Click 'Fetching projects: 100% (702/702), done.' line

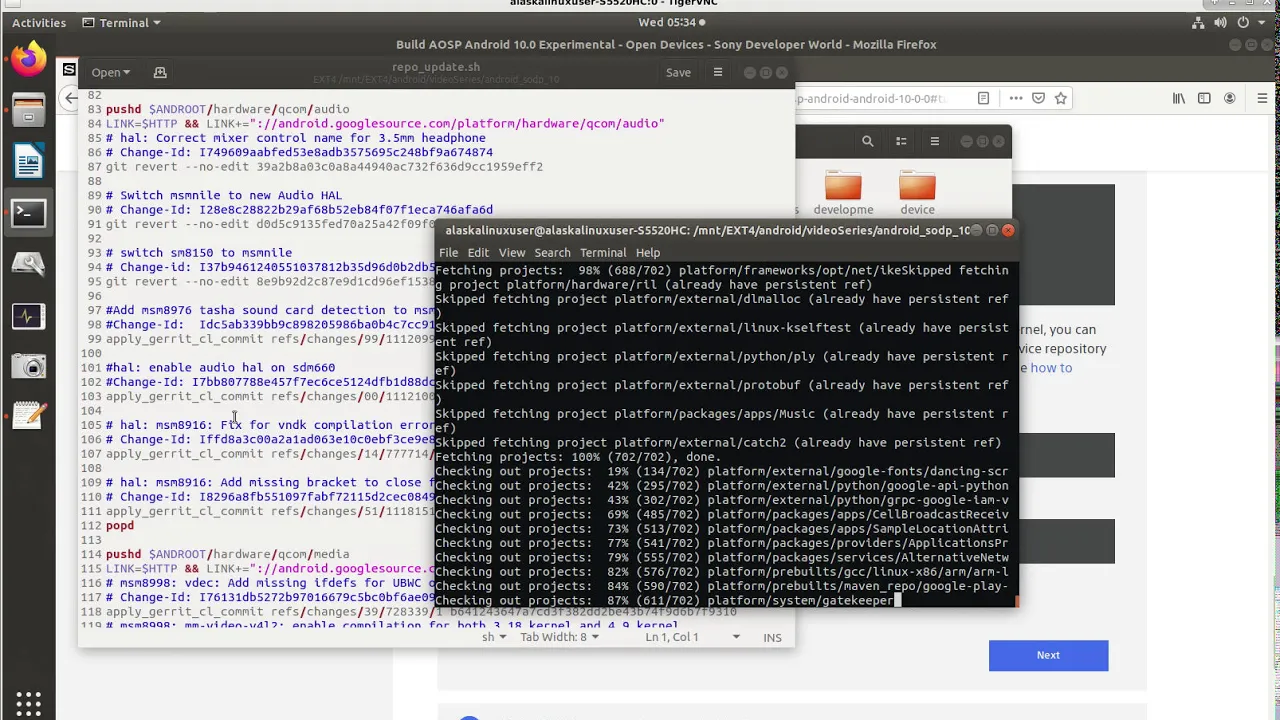click(578, 457)
